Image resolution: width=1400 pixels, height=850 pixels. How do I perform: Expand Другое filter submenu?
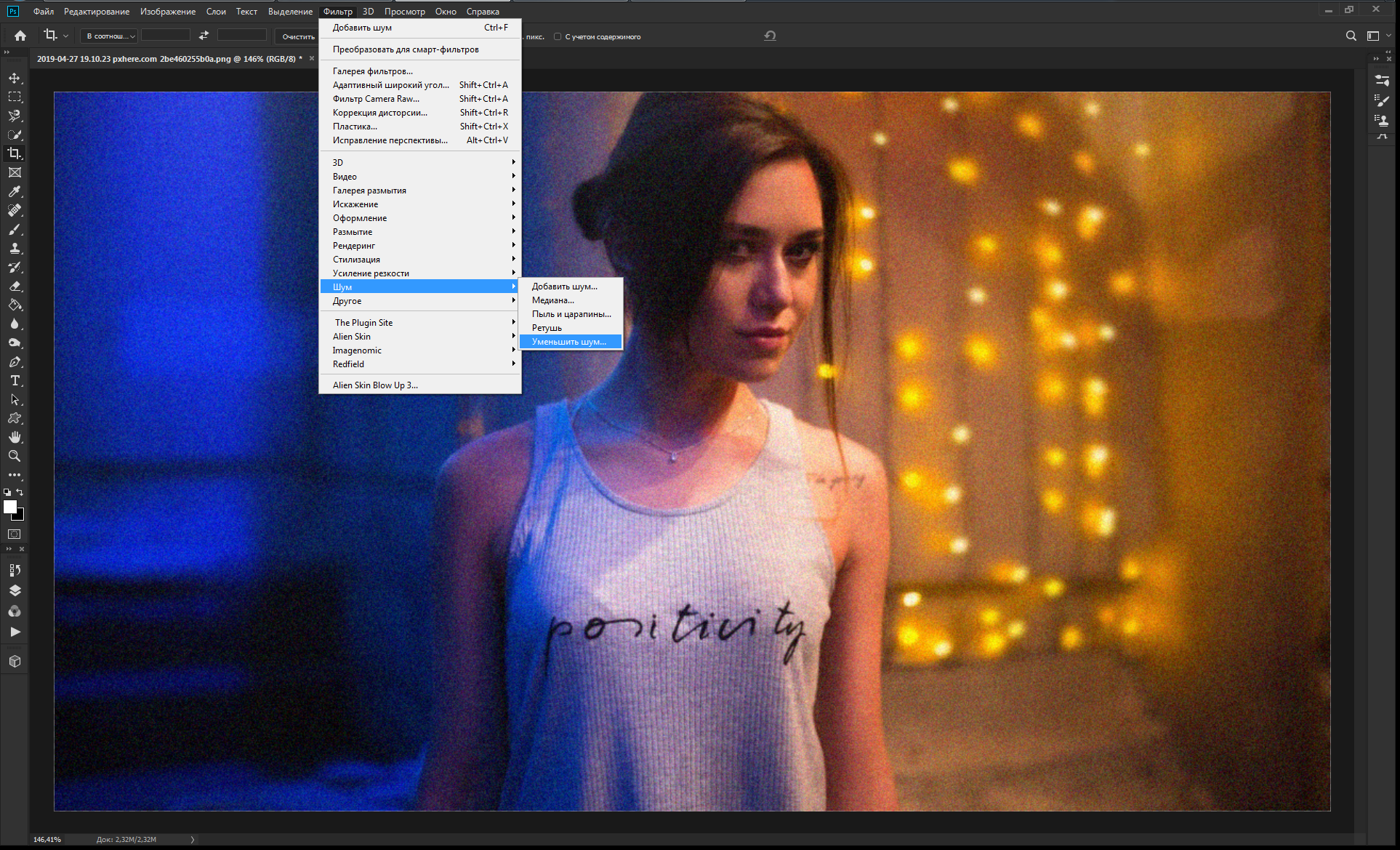tap(420, 301)
